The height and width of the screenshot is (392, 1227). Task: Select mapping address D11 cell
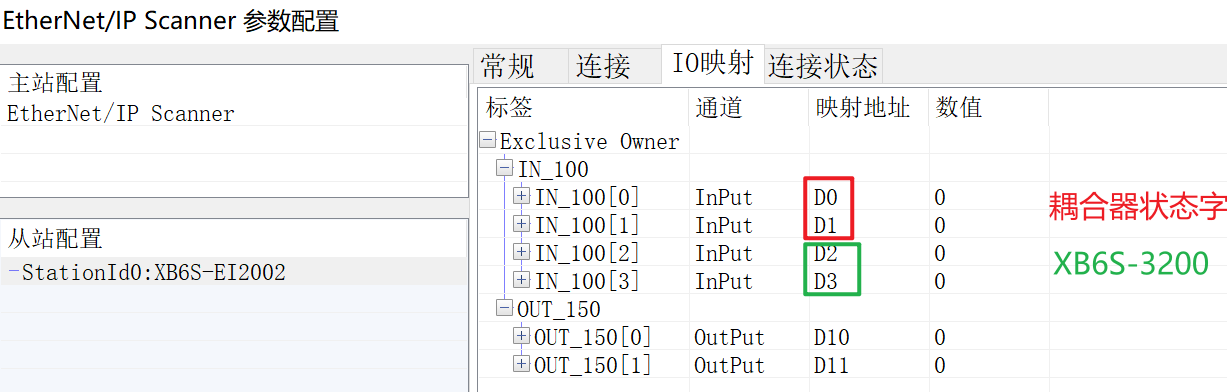click(x=831, y=366)
